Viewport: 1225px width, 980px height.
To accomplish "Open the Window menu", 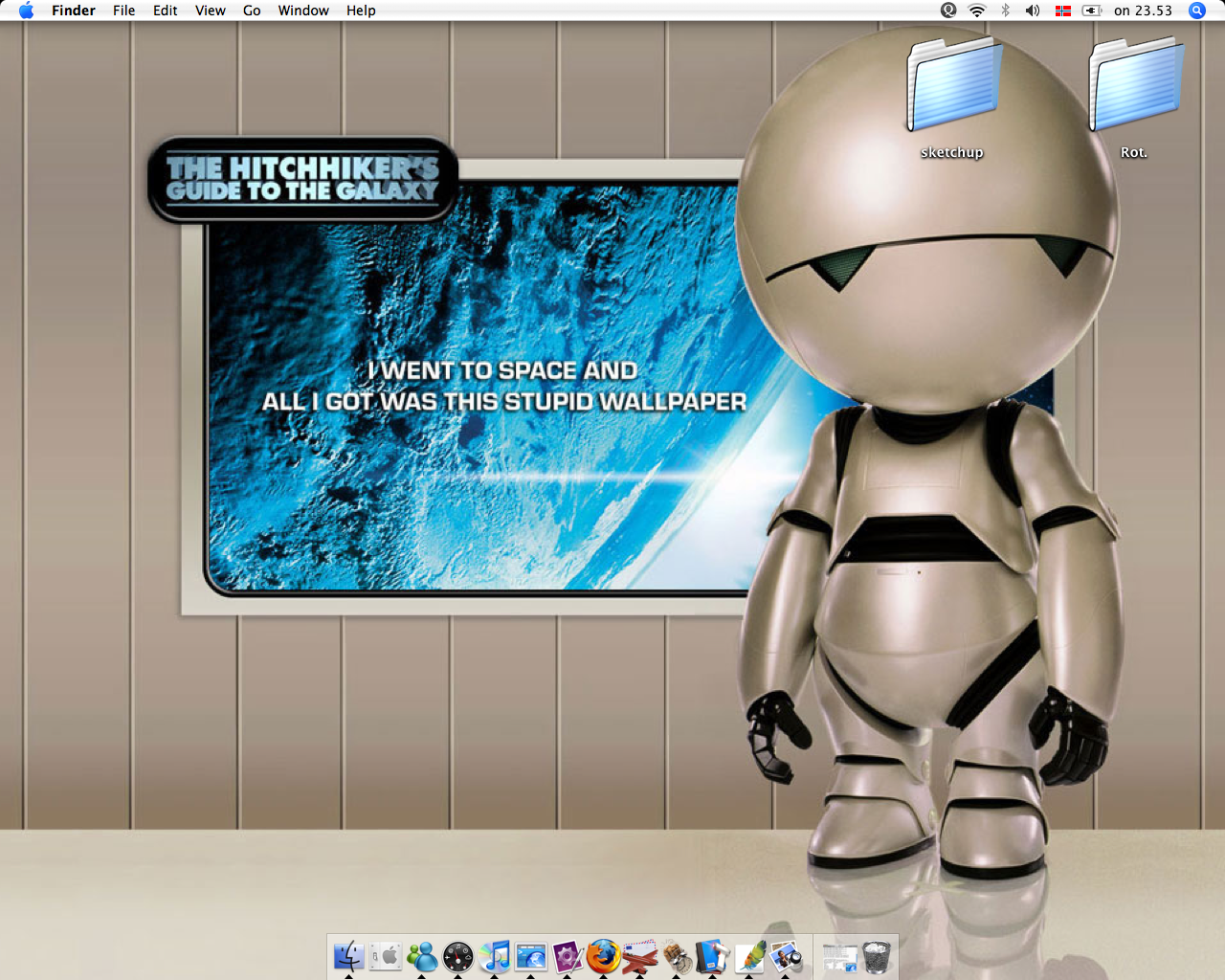I will click(x=303, y=11).
